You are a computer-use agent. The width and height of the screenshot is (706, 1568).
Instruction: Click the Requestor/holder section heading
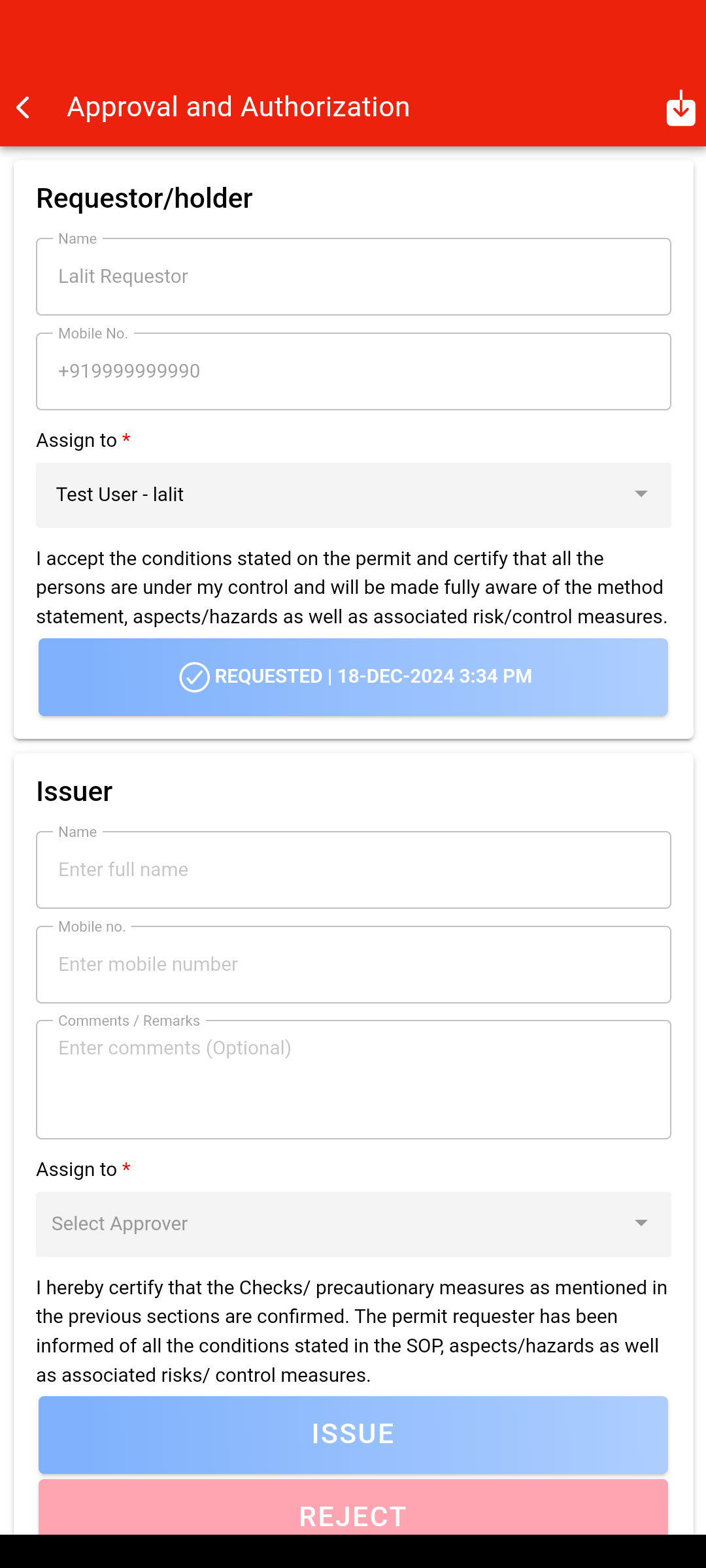(144, 199)
